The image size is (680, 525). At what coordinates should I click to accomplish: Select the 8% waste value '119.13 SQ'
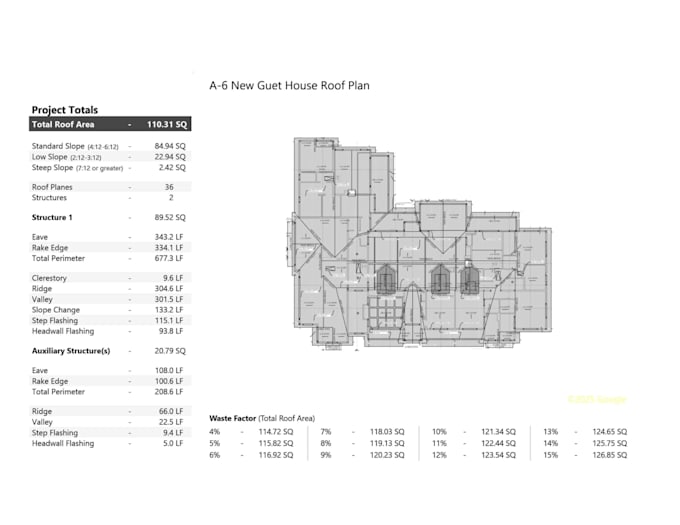[387, 443]
